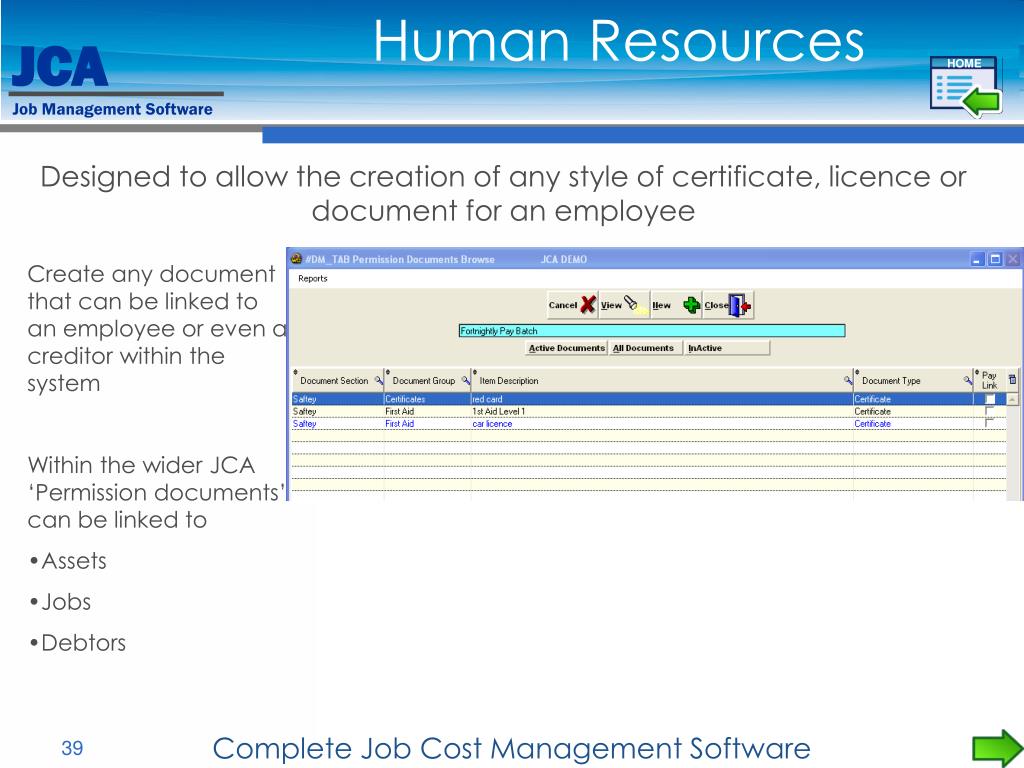The height and width of the screenshot is (768, 1024).
Task: Close the Permission Documents Browse window
Action: coord(1012,259)
